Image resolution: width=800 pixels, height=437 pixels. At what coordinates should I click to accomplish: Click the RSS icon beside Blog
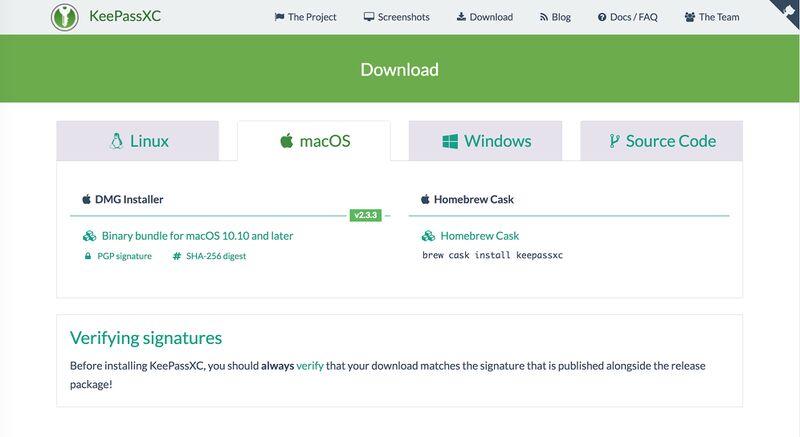tap(544, 17)
